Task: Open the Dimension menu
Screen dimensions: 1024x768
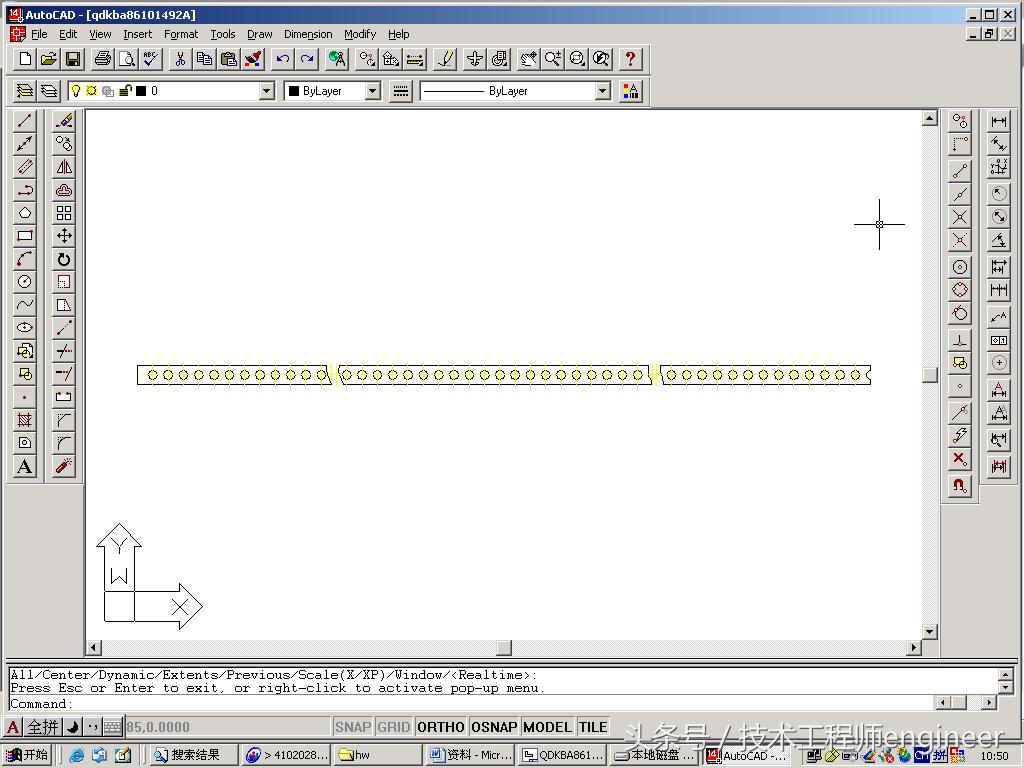Action: pos(308,34)
